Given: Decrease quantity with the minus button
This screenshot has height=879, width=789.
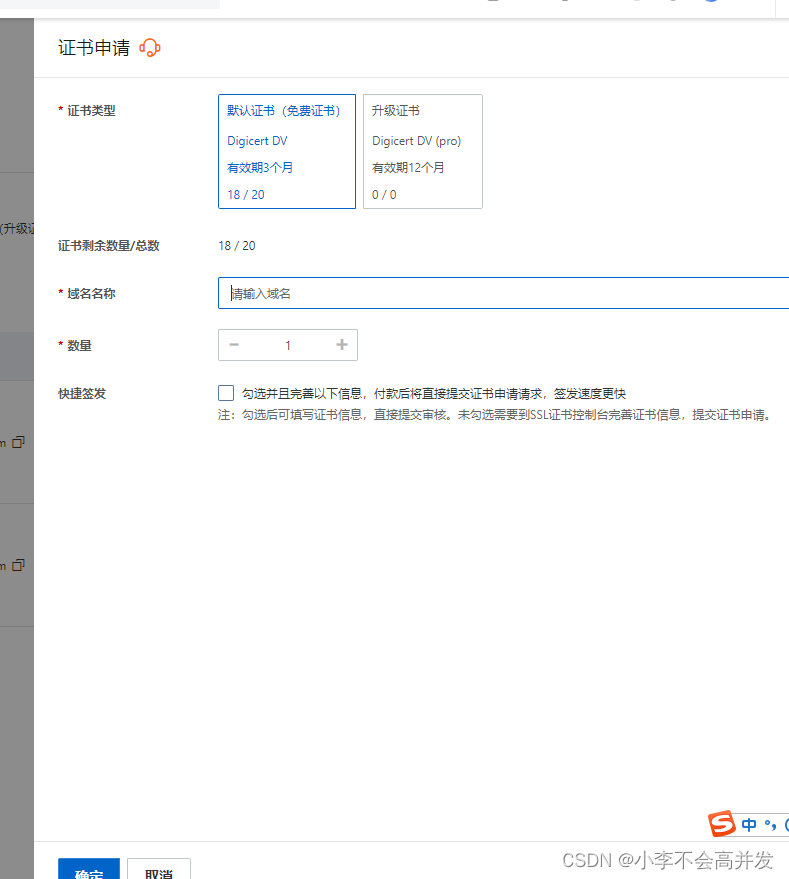Looking at the screenshot, I should click(234, 345).
